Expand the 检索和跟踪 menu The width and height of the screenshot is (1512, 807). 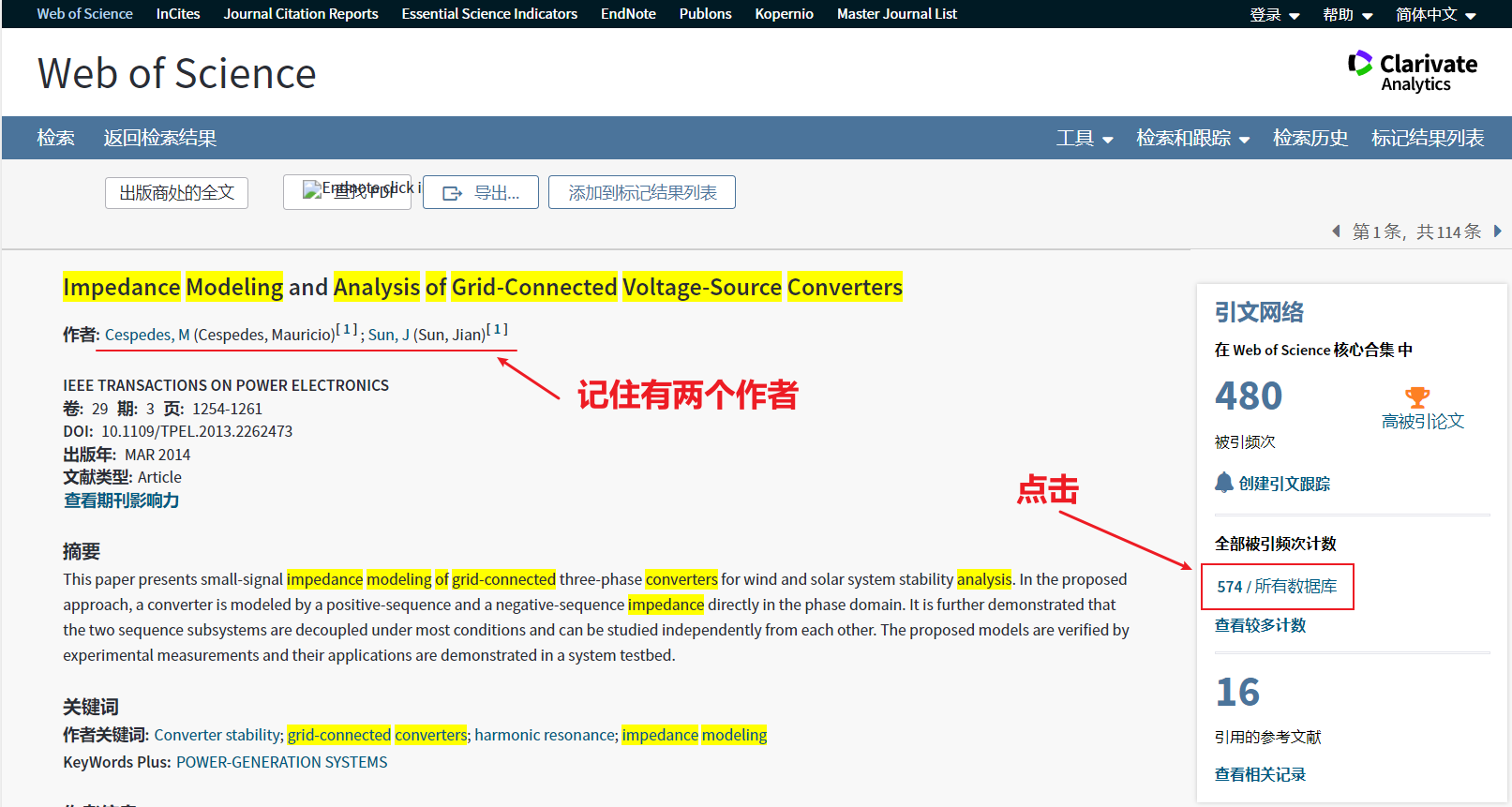click(1192, 138)
